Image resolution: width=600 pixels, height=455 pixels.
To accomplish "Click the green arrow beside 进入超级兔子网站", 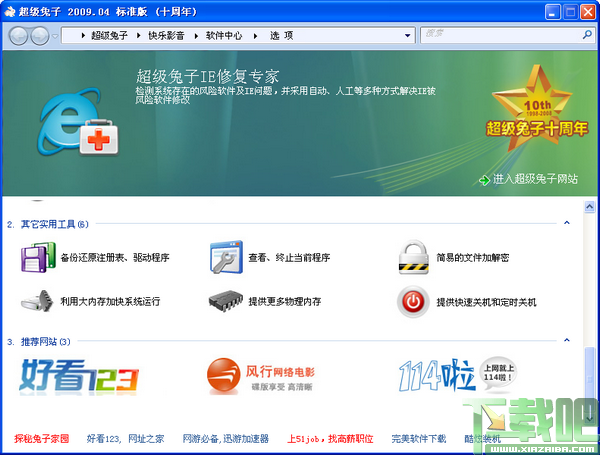I will (484, 180).
